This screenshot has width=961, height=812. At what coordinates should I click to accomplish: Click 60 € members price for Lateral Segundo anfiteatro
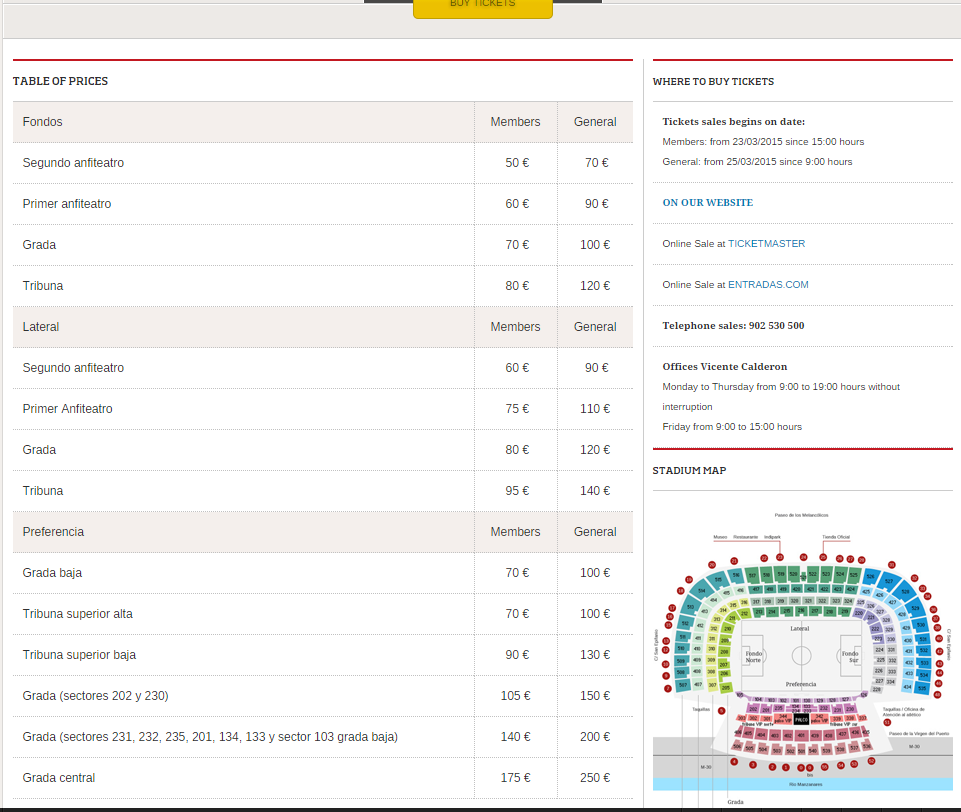[517, 368]
